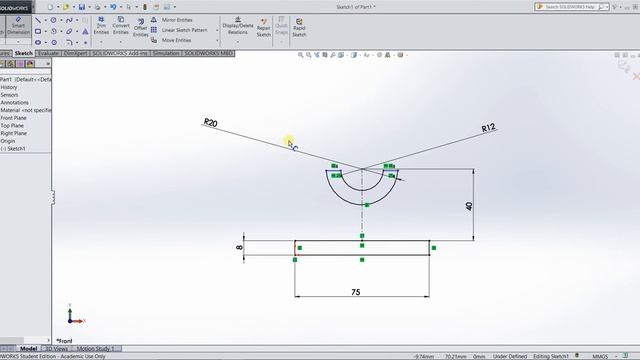Click Sensors in the feature tree
This screenshot has width=640, height=360.
point(9,95)
